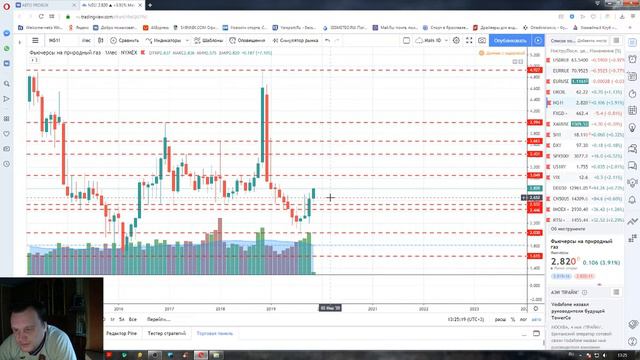
Task: Select RTSI row in the watchlist
Action: point(586,220)
